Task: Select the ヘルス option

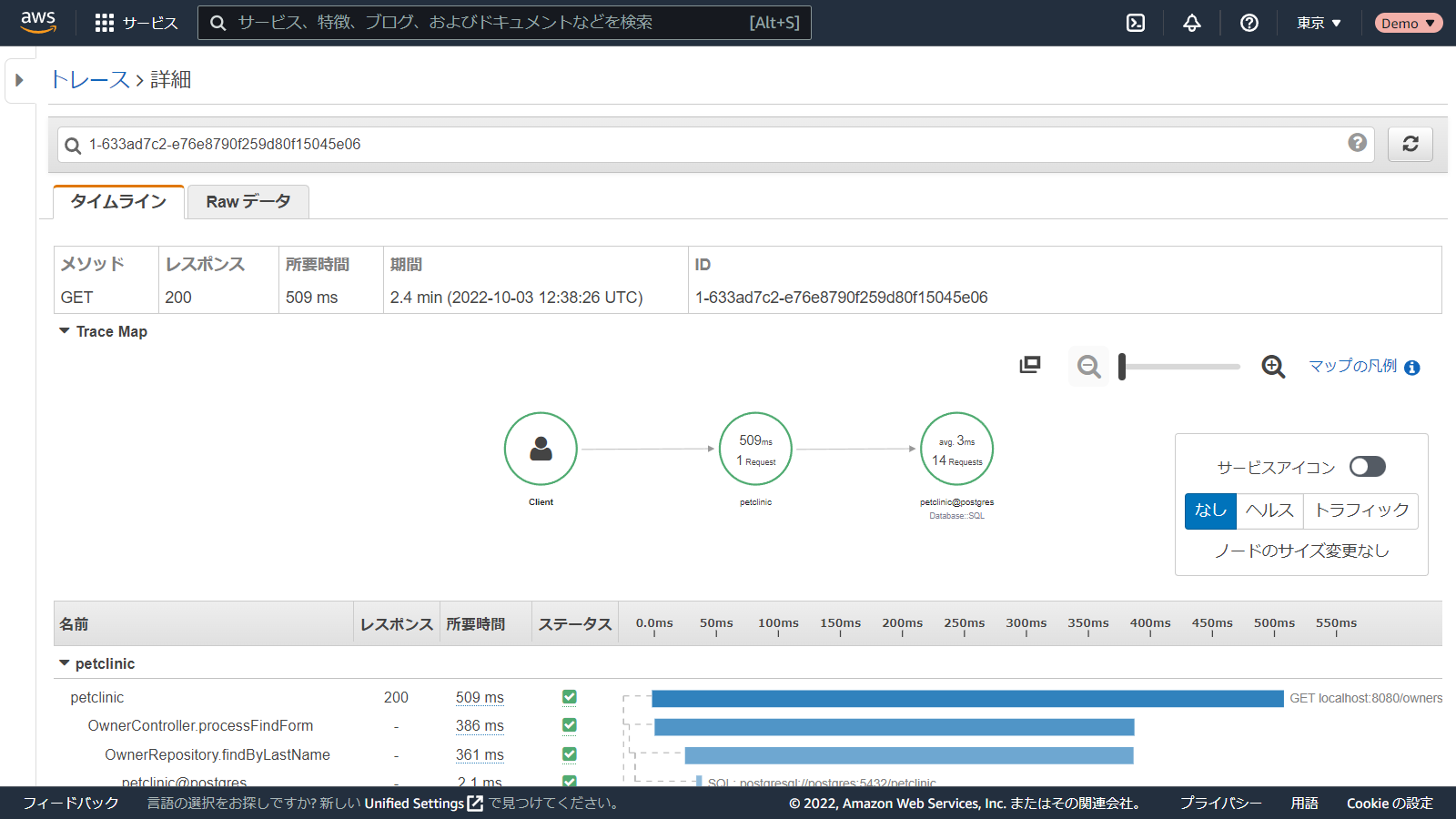Action: point(1269,511)
